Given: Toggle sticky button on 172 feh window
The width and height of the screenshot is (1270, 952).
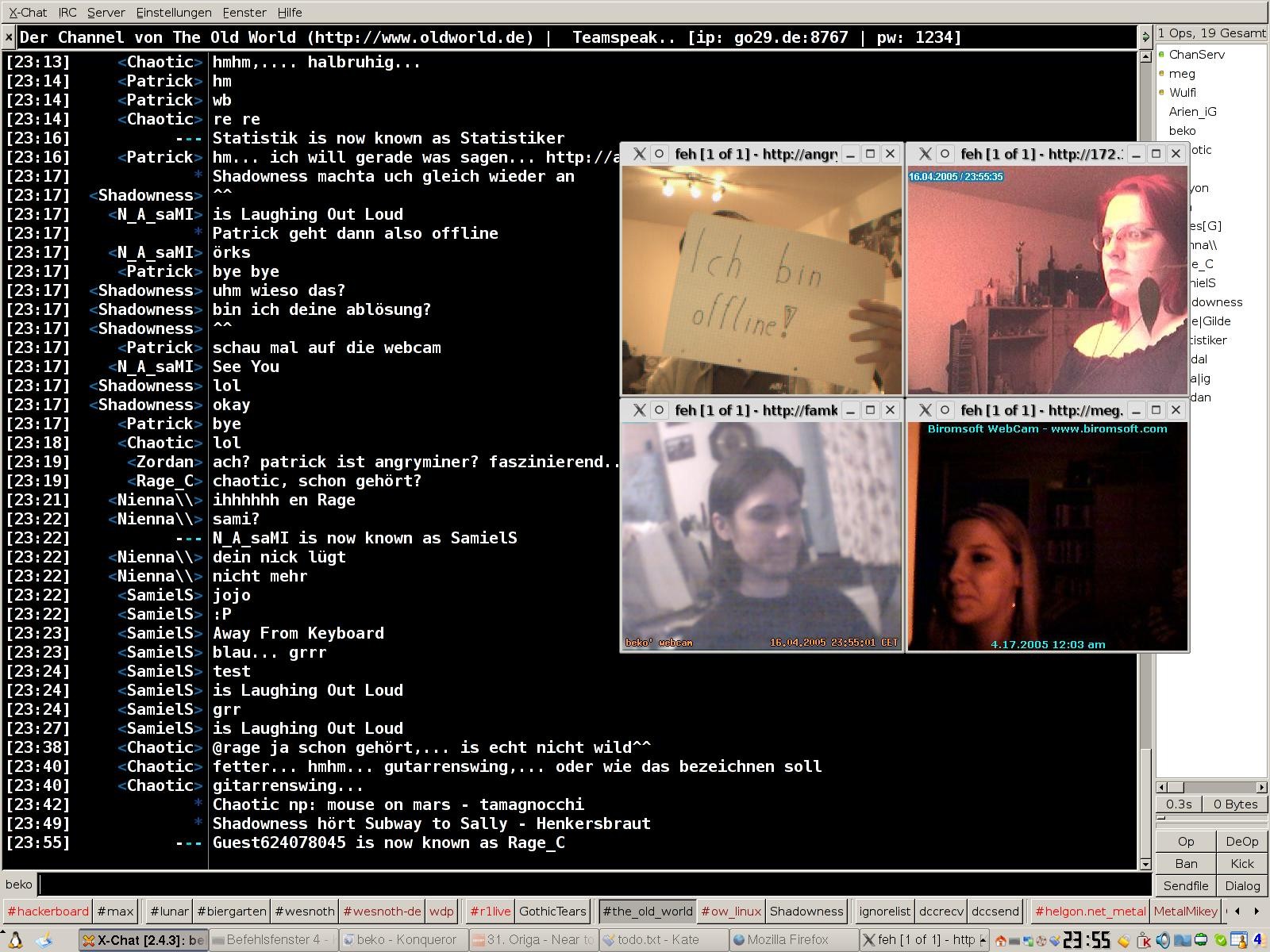Looking at the screenshot, I should [945, 154].
